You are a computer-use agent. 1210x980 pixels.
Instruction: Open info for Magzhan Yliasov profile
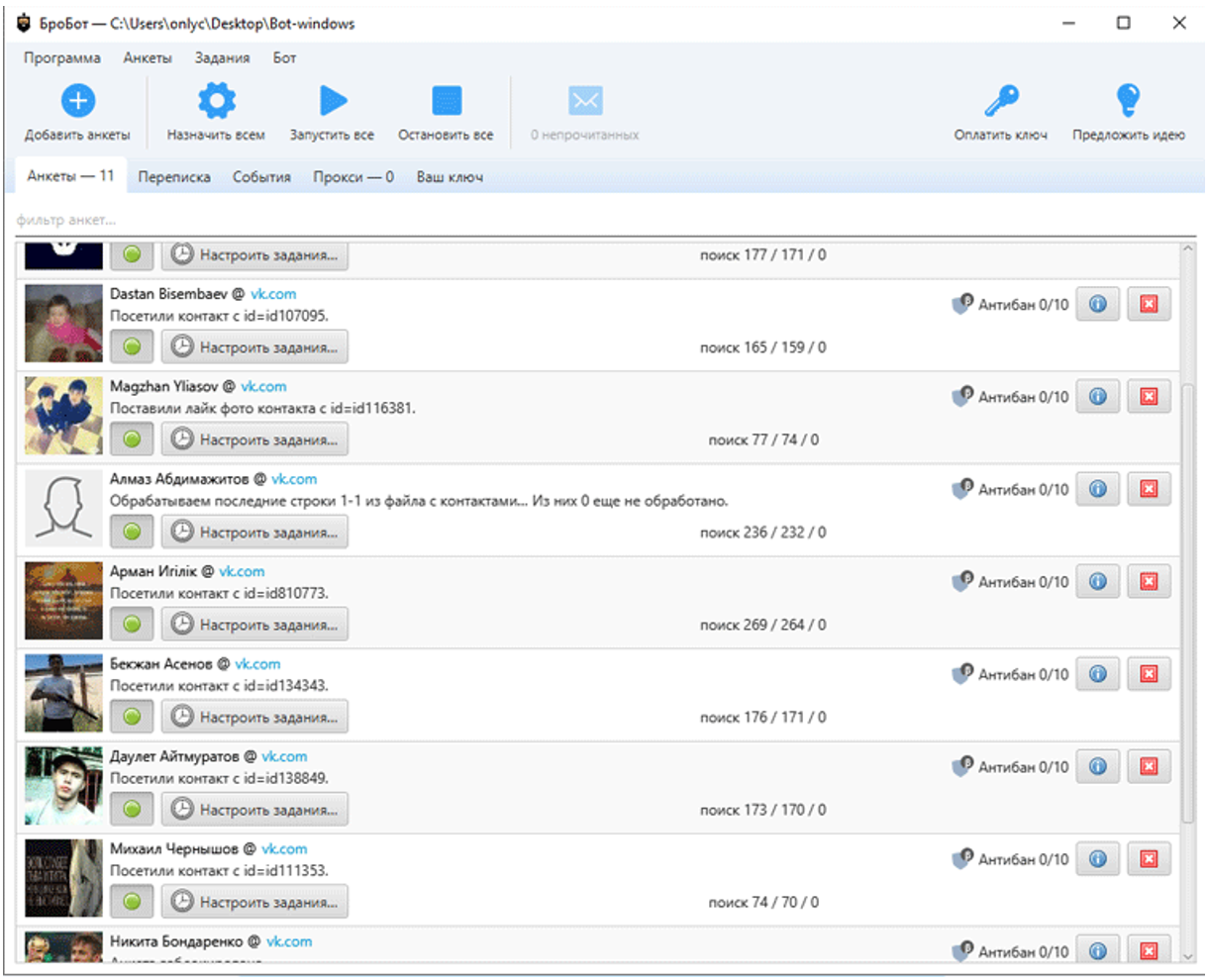1097,396
